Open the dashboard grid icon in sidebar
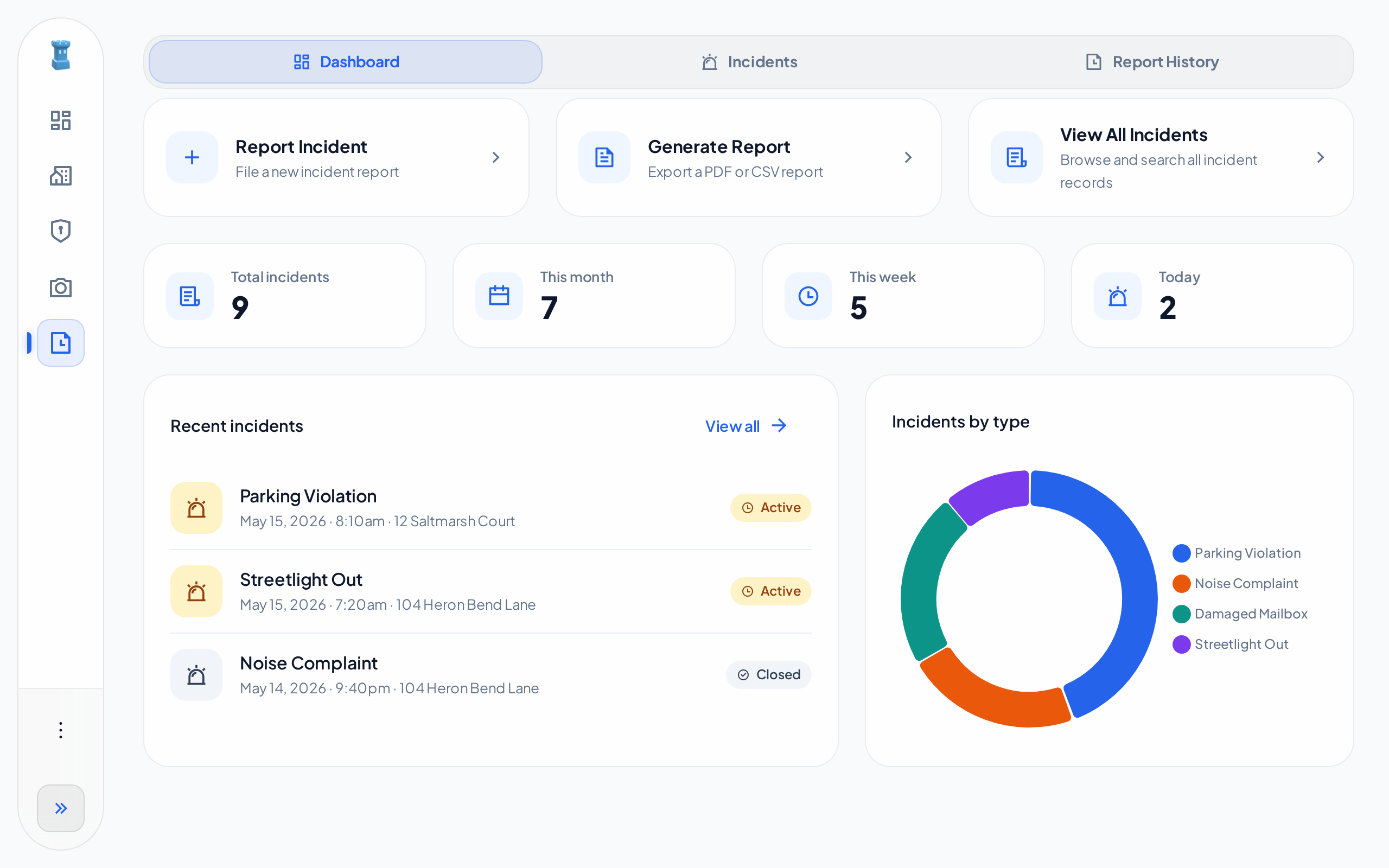 61,120
